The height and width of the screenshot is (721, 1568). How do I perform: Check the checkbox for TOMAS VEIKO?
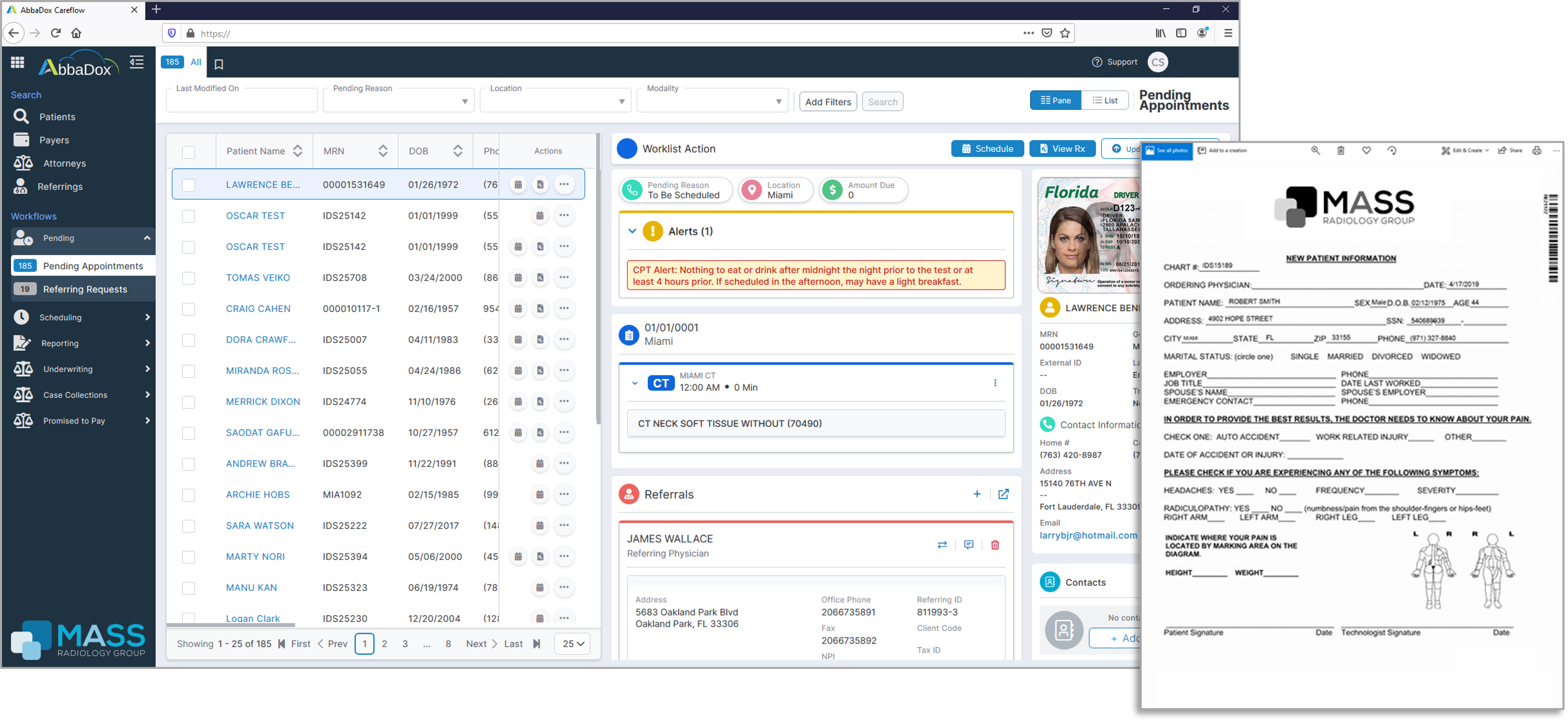coord(188,278)
